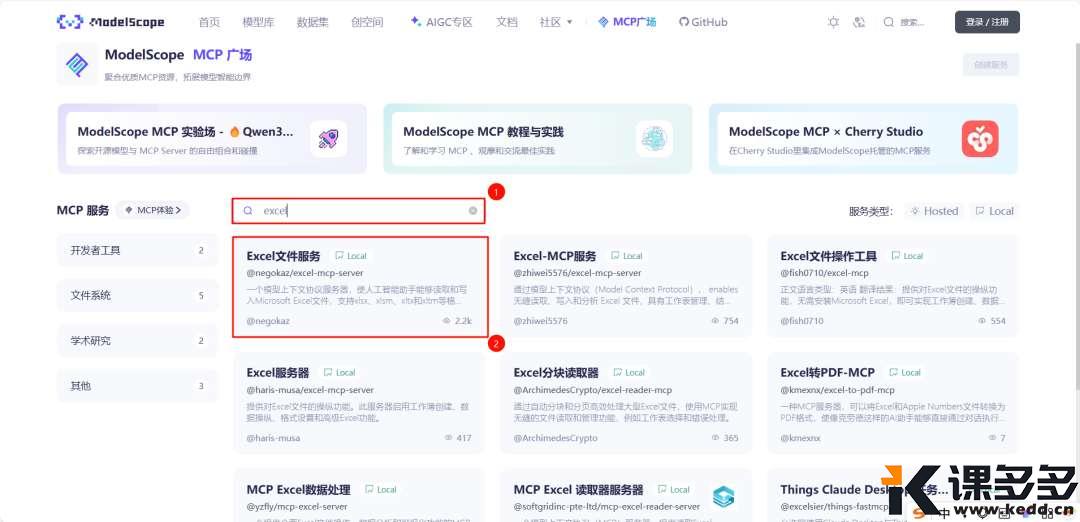Image resolution: width=1080 pixels, height=522 pixels.
Task: Click the 754 views eye icon
Action: click(716, 321)
